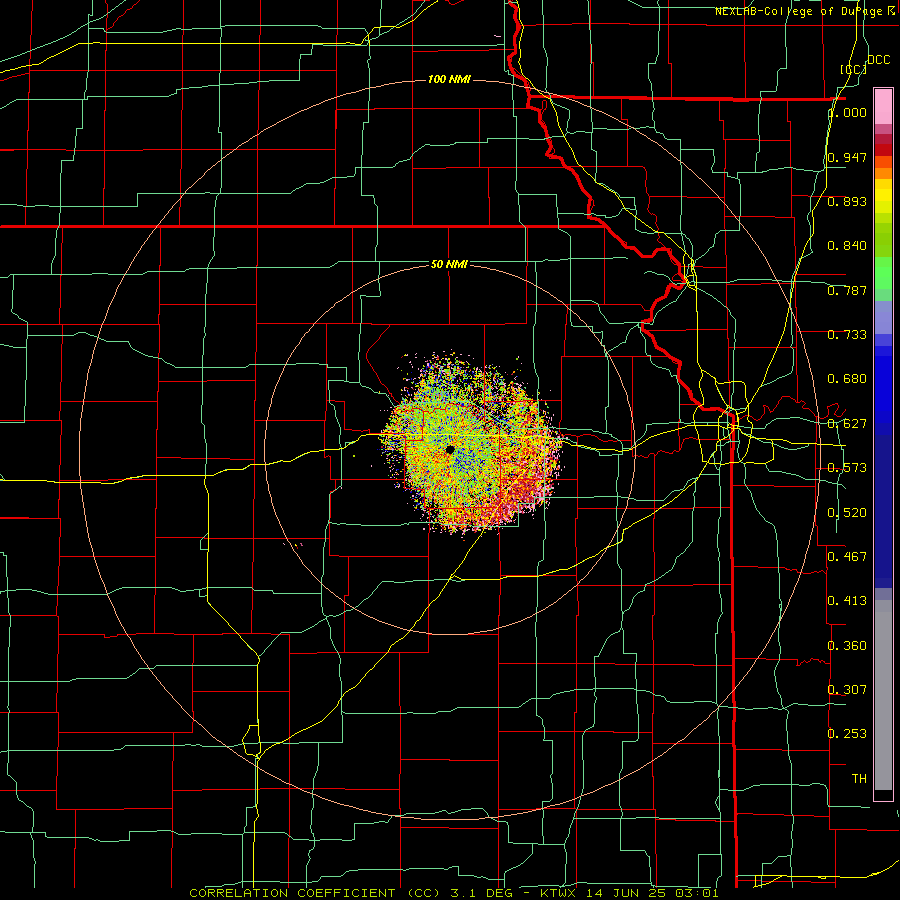
Task: Click the 0.893 scale value
Action: [x=847, y=201]
